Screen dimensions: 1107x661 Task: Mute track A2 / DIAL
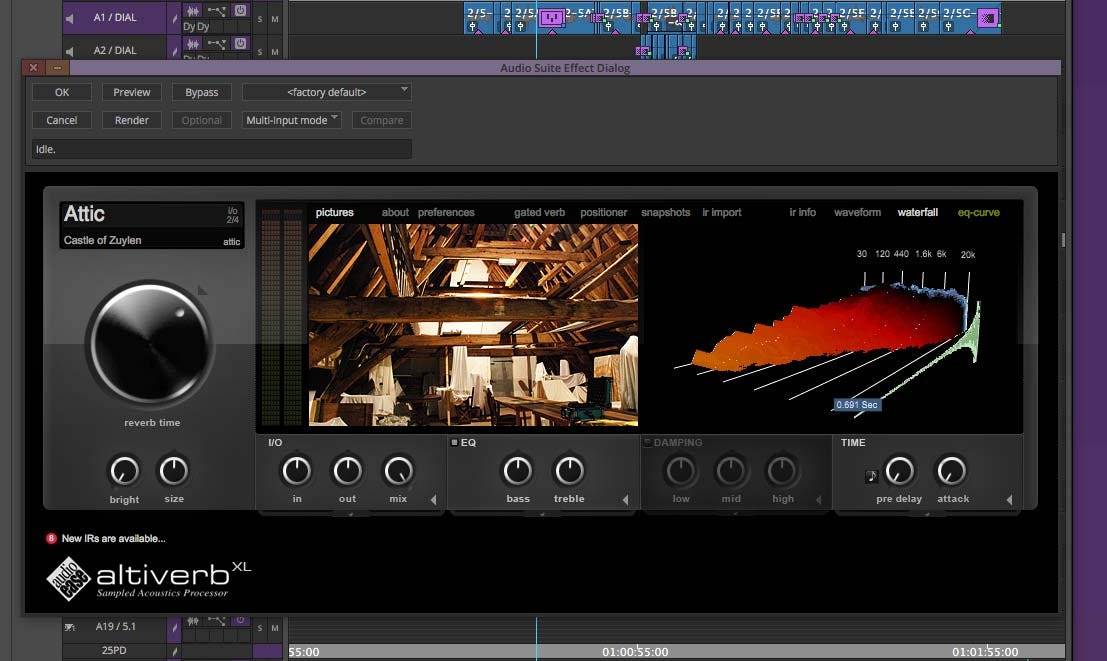tap(275, 52)
